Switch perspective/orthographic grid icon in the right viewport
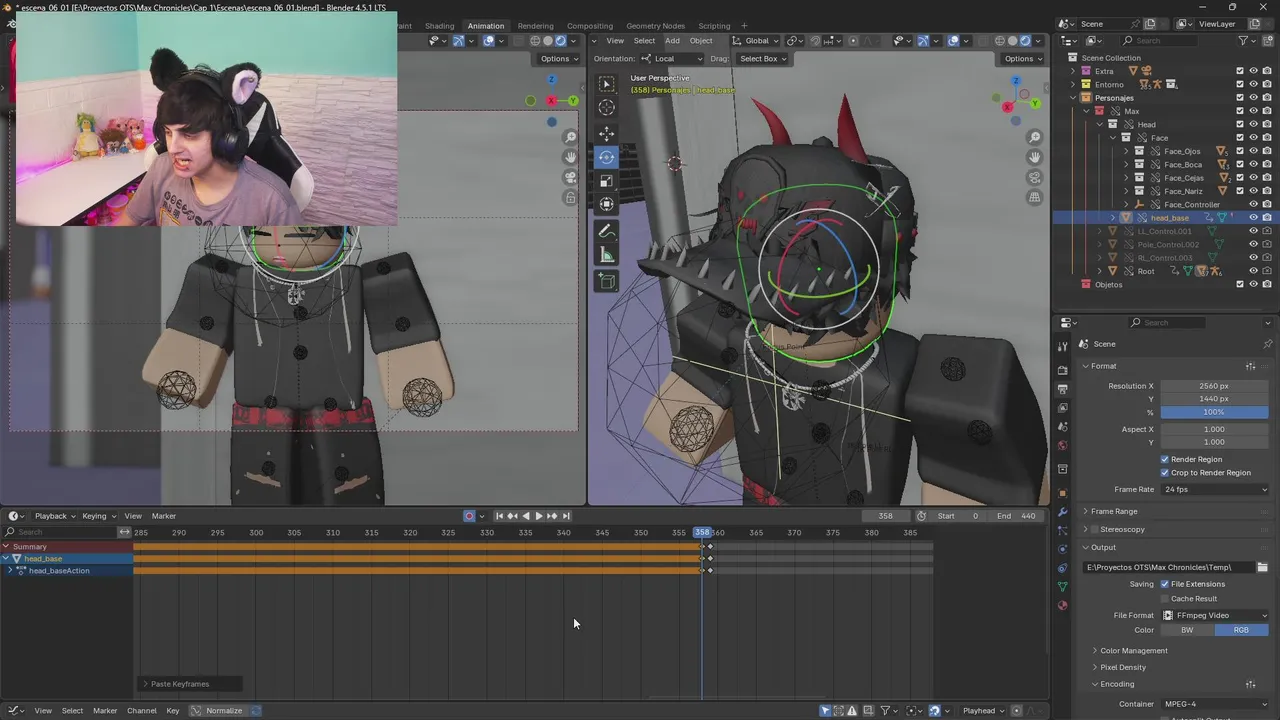The width and height of the screenshot is (1280, 720). pos(1034,197)
